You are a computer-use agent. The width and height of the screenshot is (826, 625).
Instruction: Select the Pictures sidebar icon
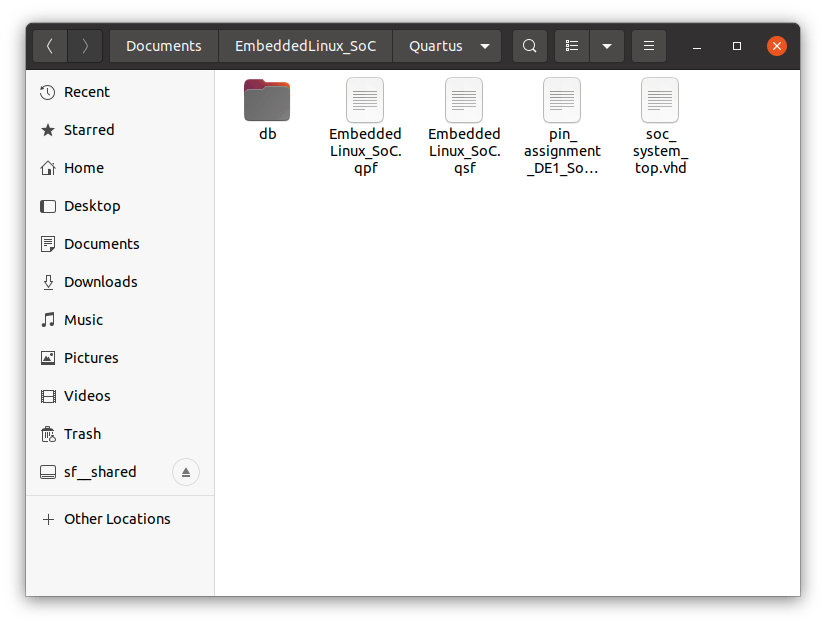[x=49, y=358]
